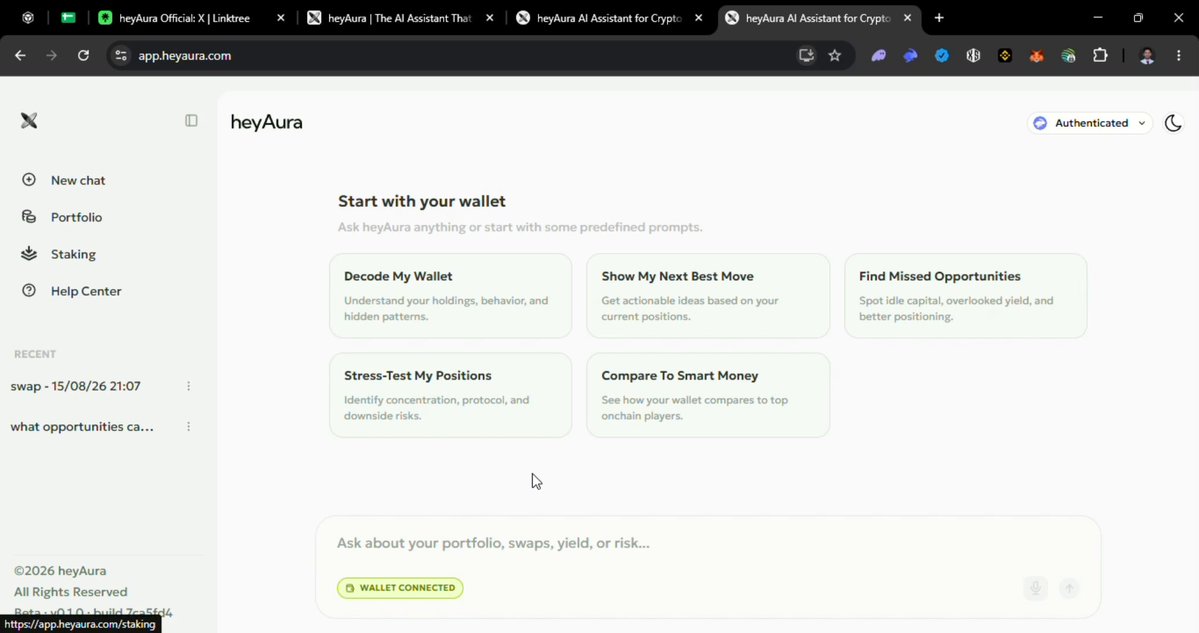1199x633 pixels.
Task: Close 'heyAura | The AI Assistant That' tab
Action: click(489, 18)
